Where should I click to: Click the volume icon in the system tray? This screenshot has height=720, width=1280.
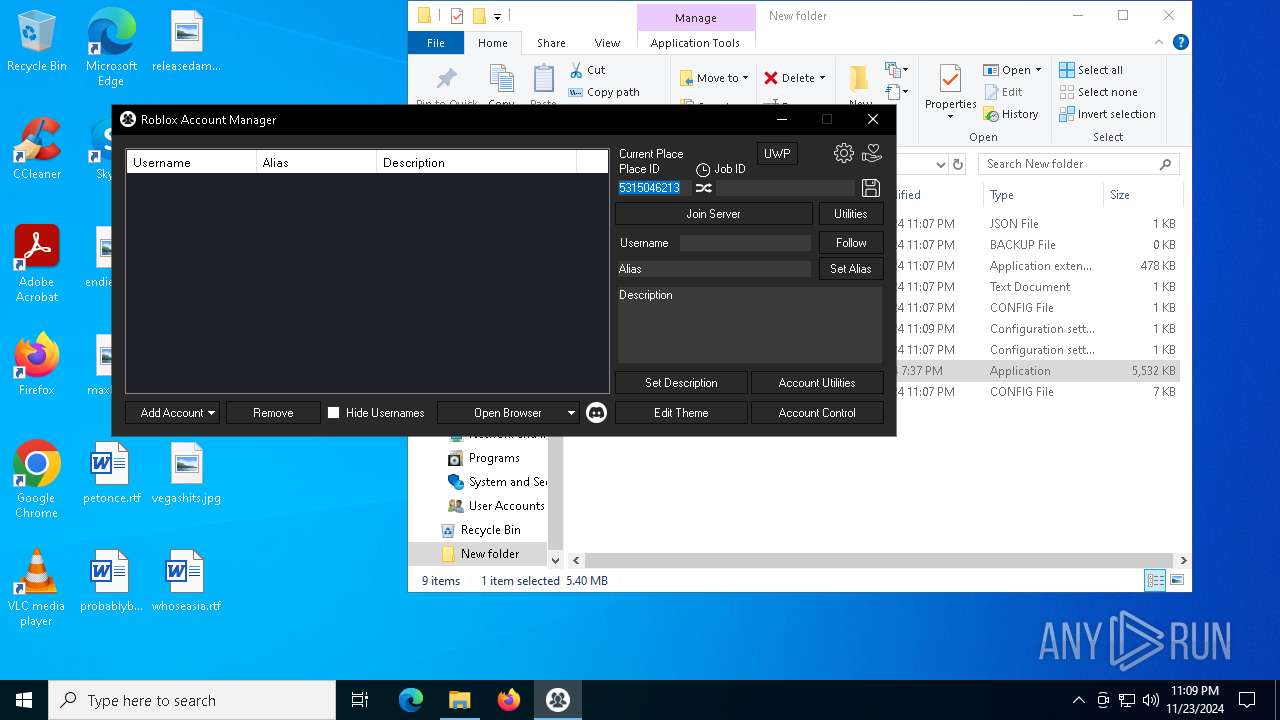click(1151, 700)
